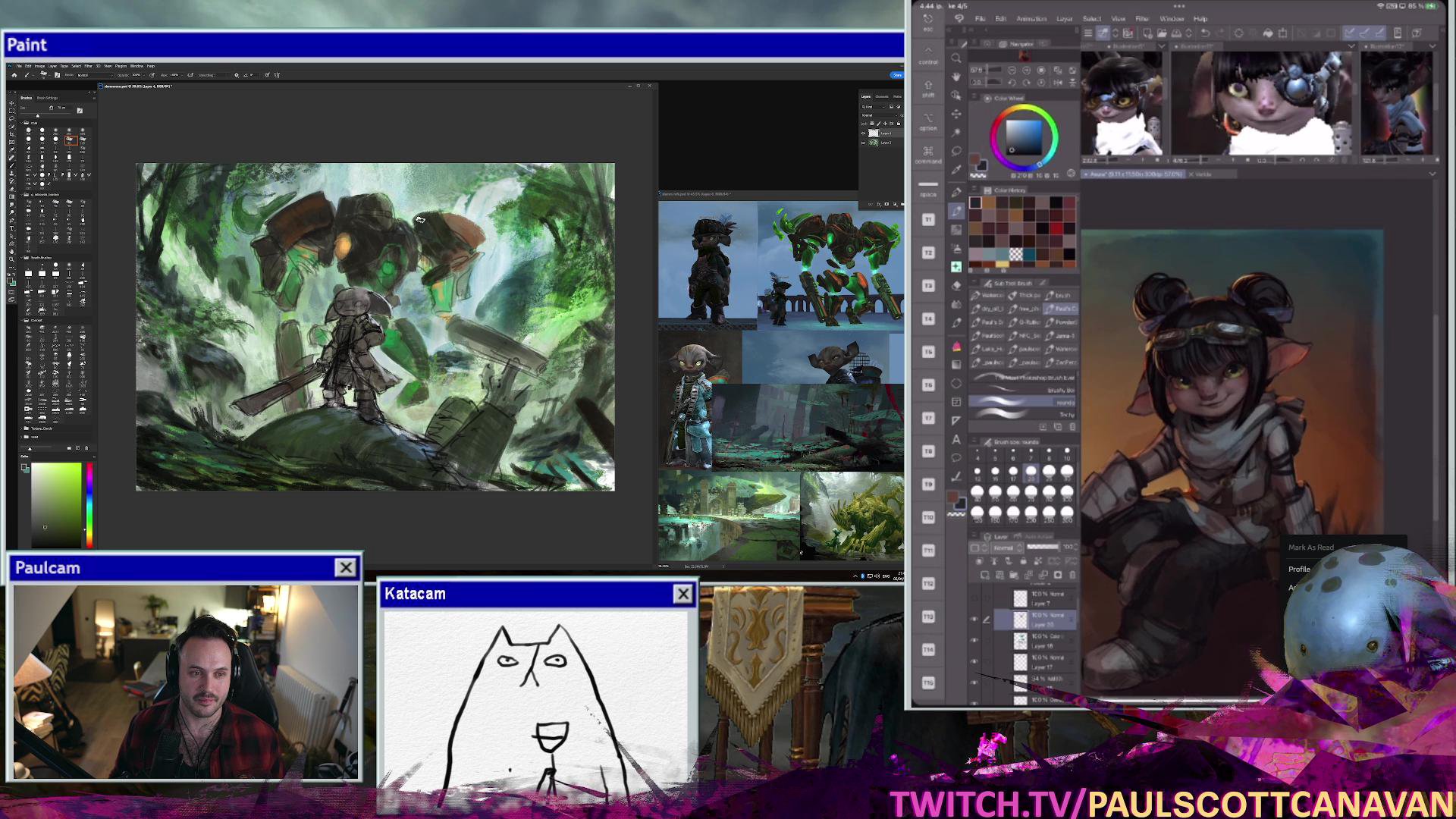Open the smoothing gear options in Photoshop
This screenshot has width=1456, height=819.
click(237, 75)
